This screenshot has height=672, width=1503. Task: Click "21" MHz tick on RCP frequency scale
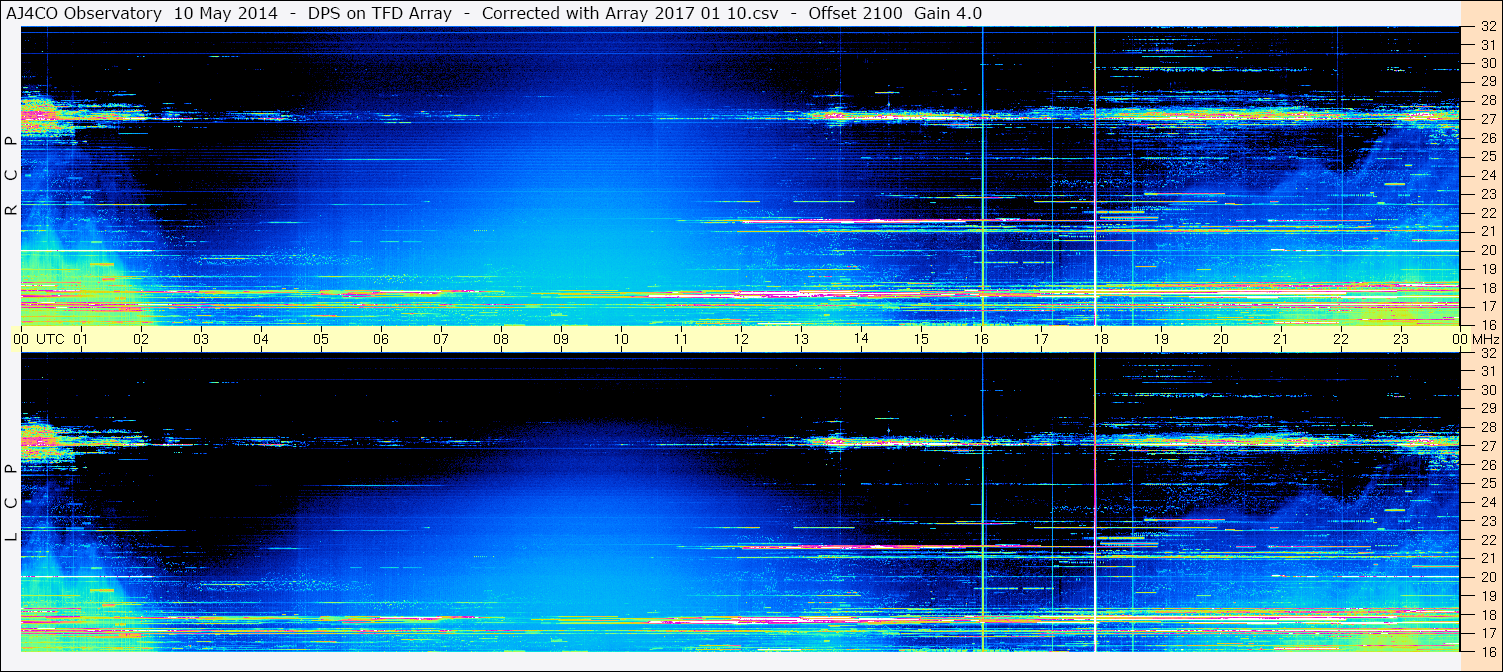coord(1488,231)
